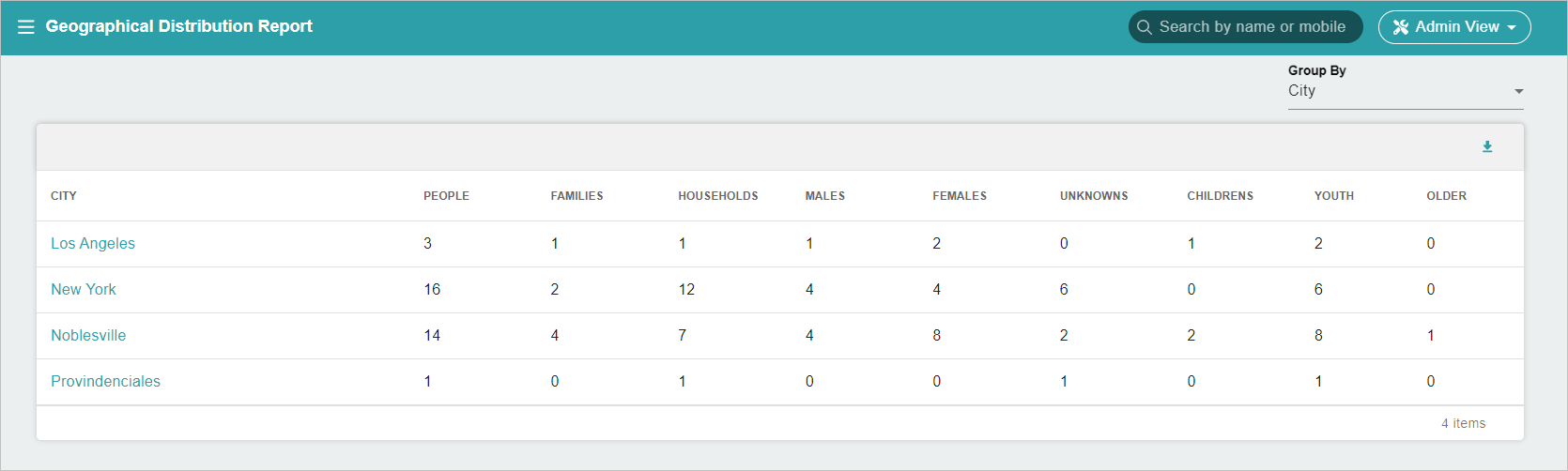The image size is (1568, 471).
Task: Sort by the CITY column header
Action: tap(64, 196)
